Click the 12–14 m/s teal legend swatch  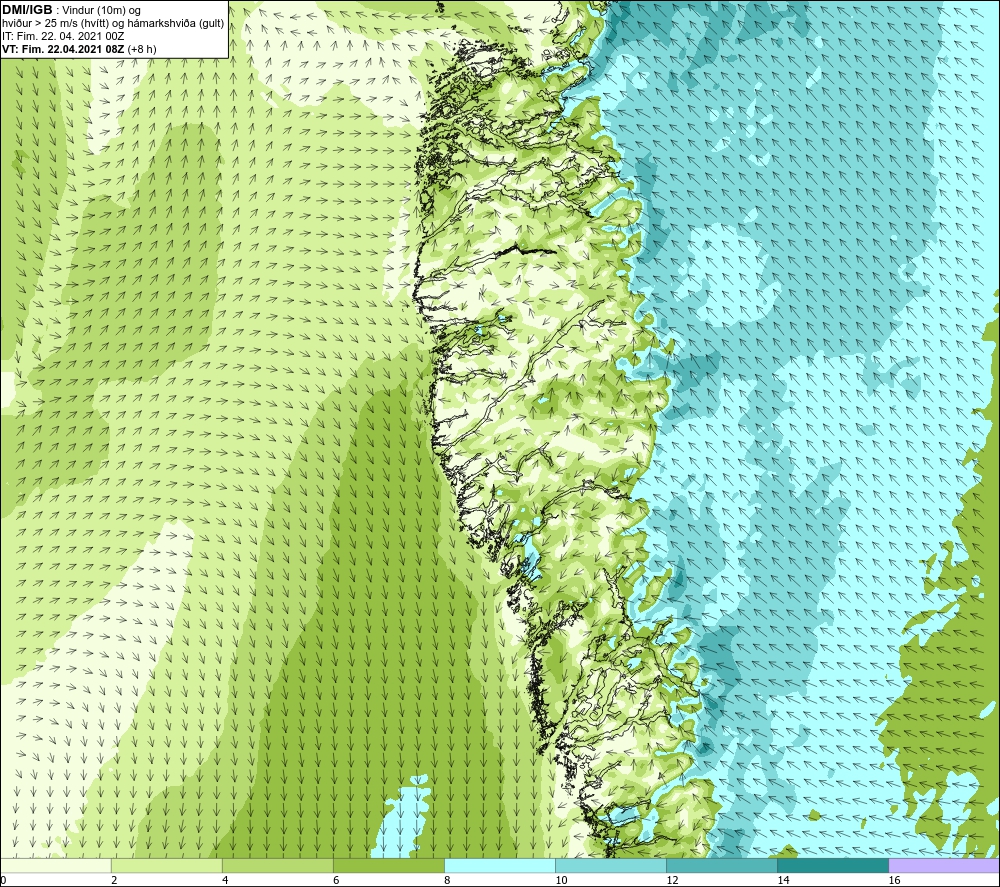722,865
